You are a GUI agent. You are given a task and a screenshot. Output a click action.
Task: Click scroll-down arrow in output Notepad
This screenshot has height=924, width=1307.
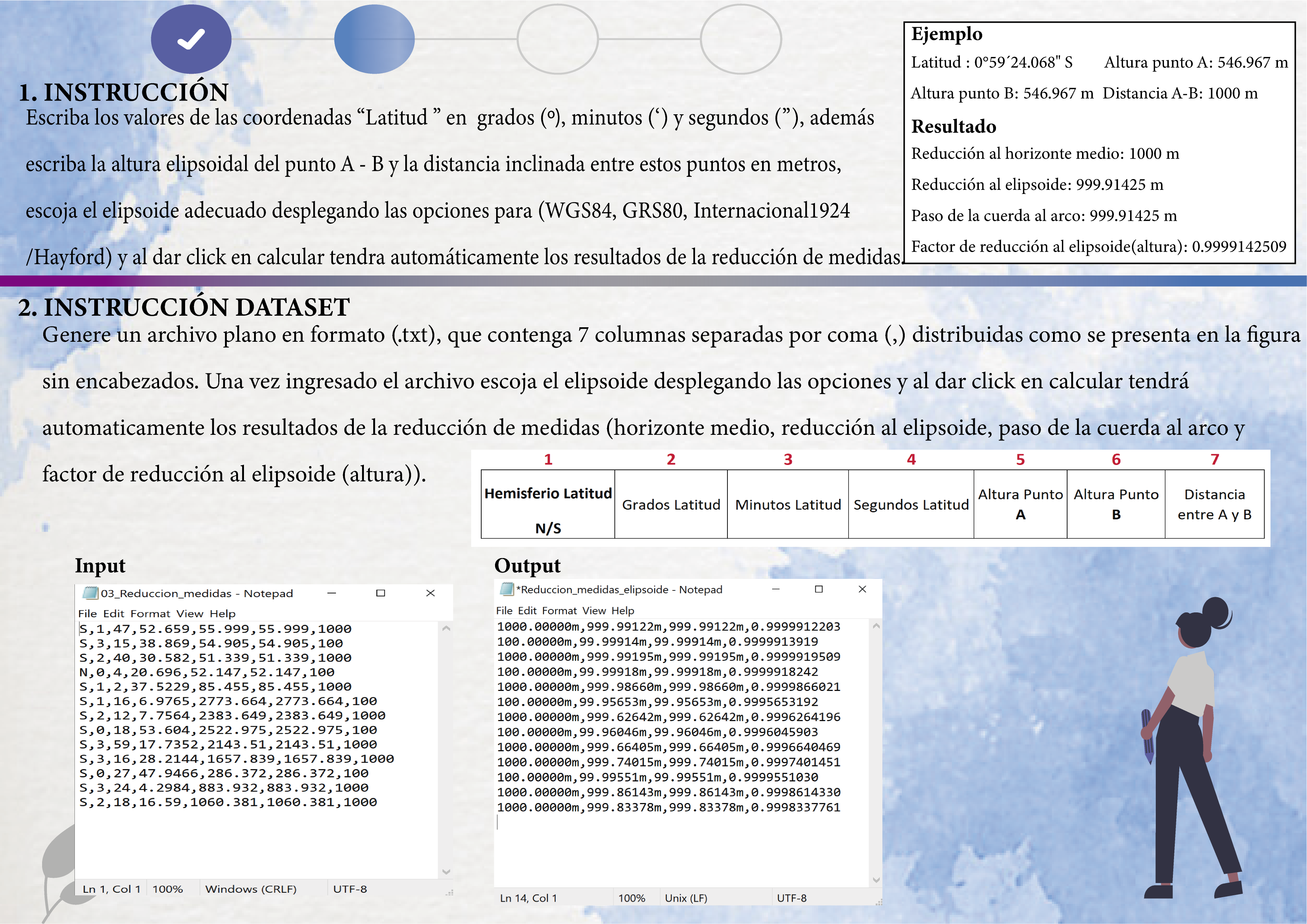tap(876, 880)
